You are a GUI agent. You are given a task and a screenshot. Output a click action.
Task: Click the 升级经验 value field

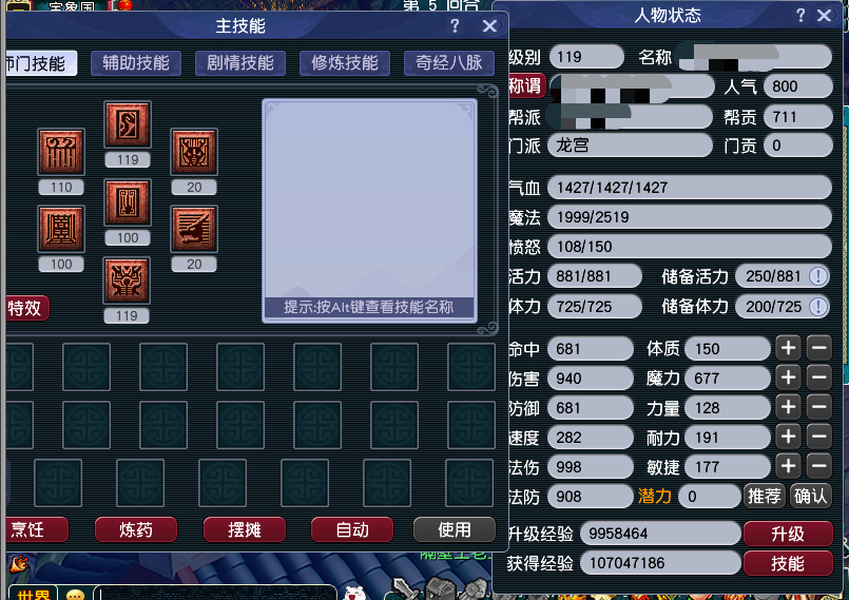click(x=660, y=534)
